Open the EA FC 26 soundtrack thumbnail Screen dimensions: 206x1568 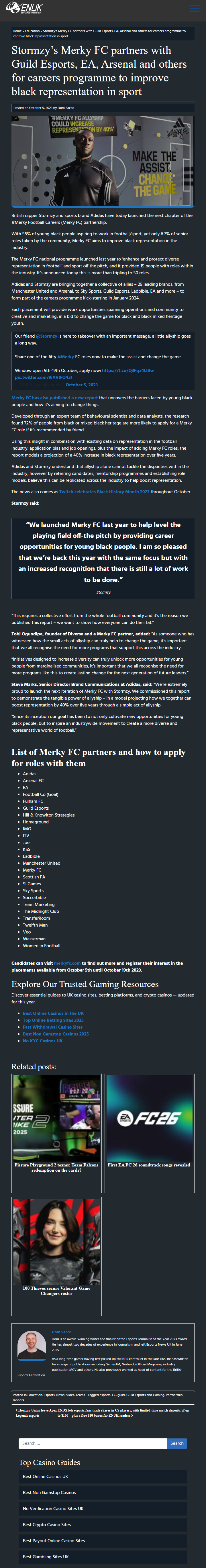150,1118
